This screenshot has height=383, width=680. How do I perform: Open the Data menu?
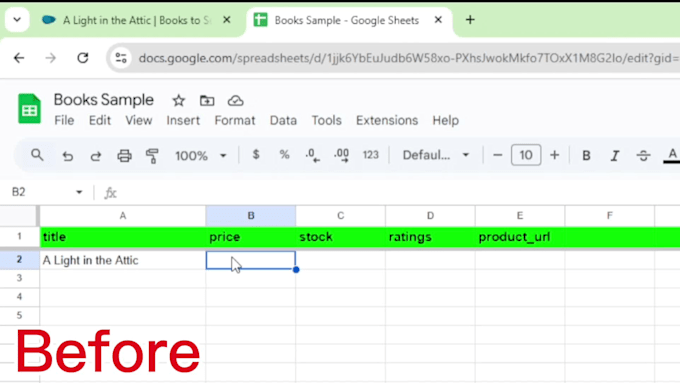pos(283,120)
